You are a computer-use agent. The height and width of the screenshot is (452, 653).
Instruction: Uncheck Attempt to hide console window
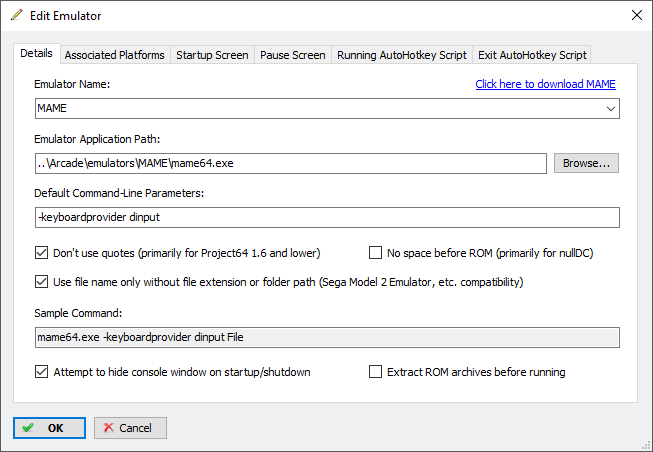click(41, 372)
